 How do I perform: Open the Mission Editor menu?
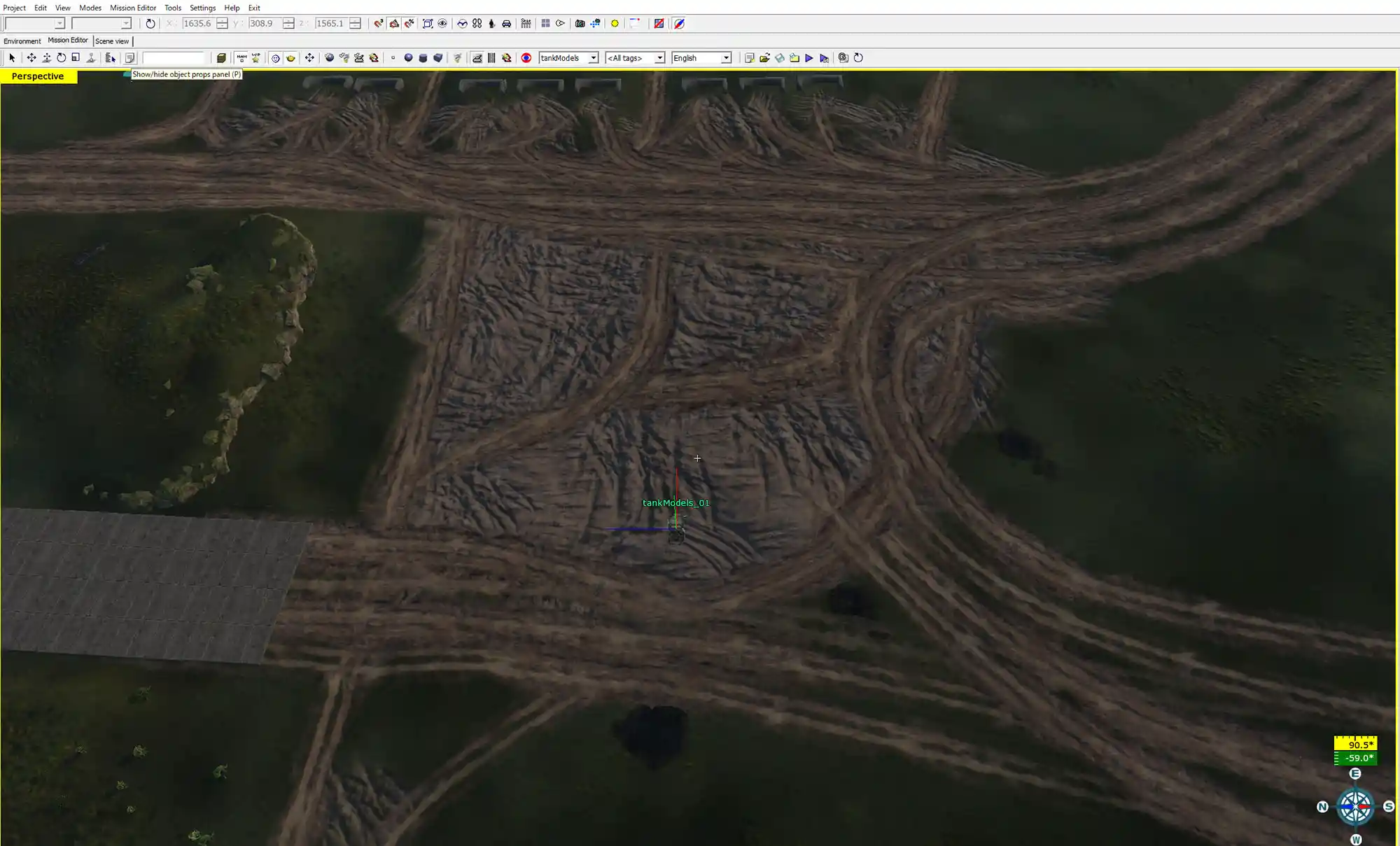click(133, 8)
